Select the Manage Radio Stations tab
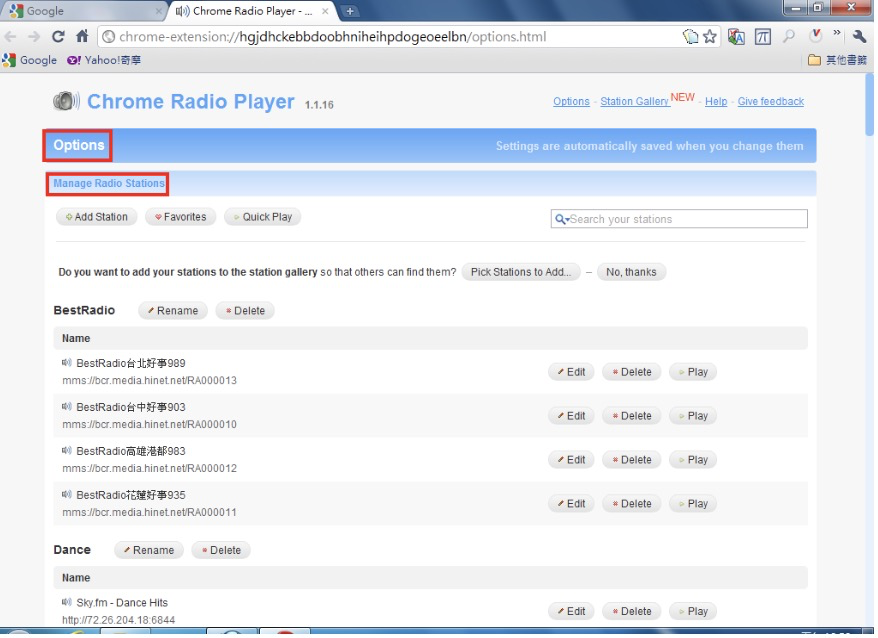Image resolution: width=878 pixels, height=638 pixels. pyautogui.click(x=109, y=183)
